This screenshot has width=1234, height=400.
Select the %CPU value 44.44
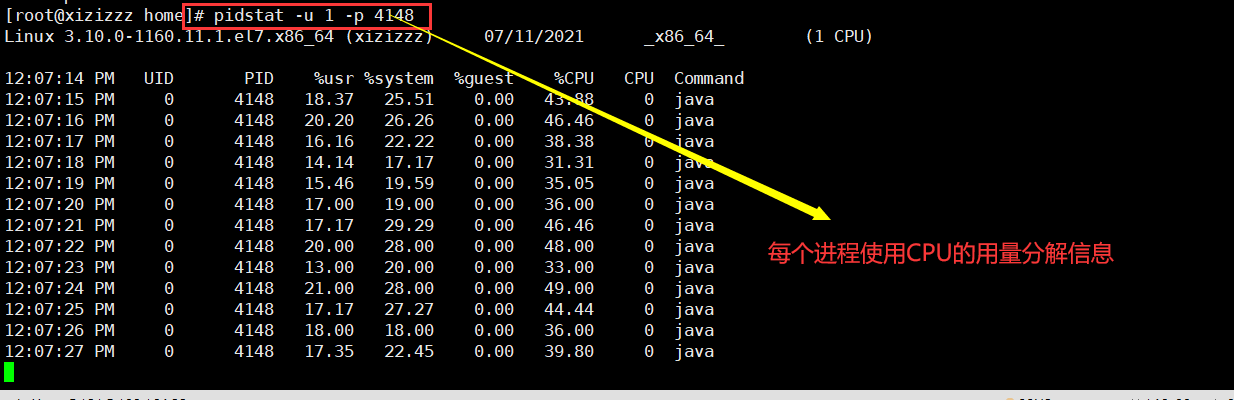[569, 309]
